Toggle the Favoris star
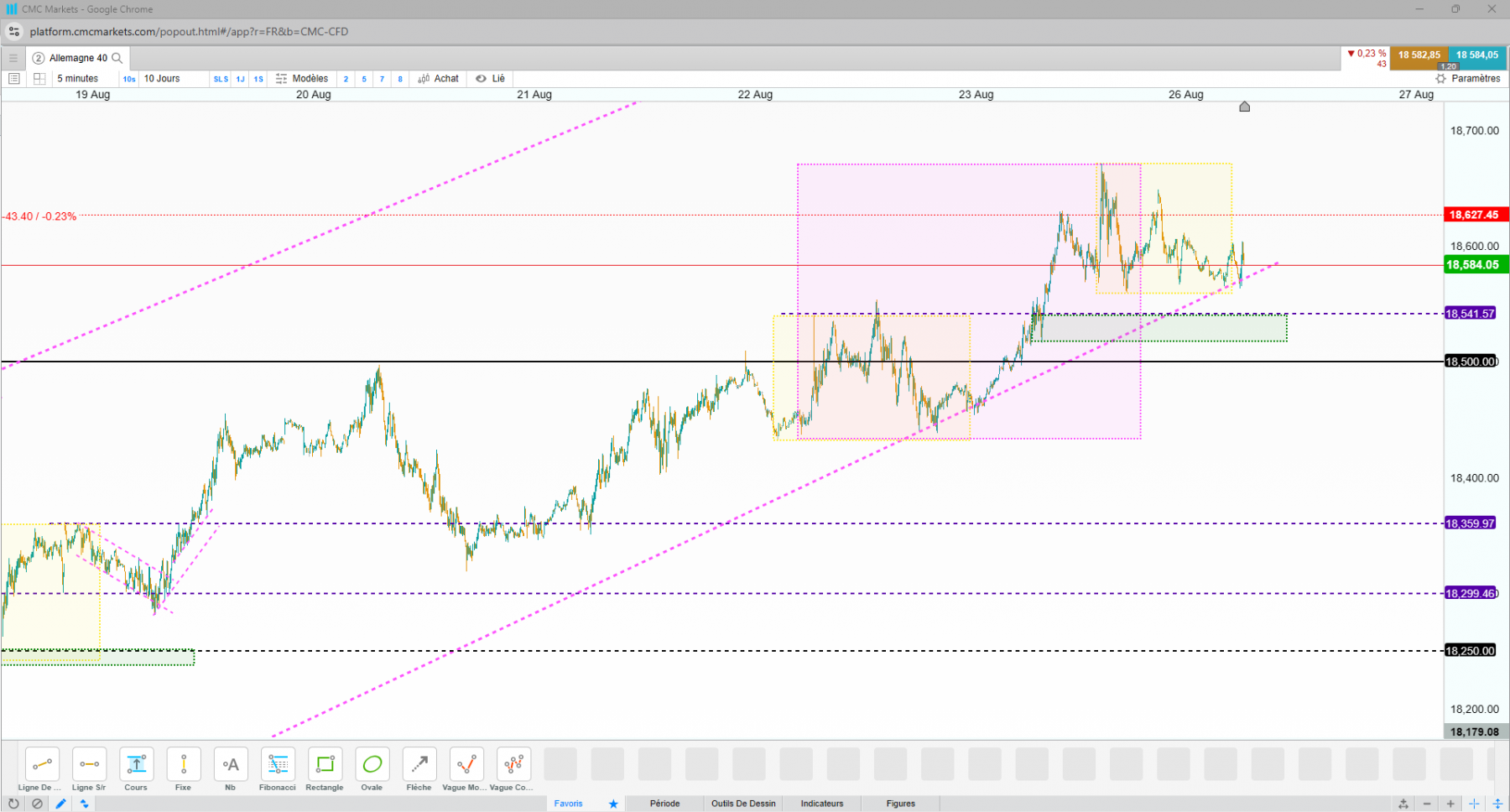The width and height of the screenshot is (1510, 812). click(x=613, y=804)
